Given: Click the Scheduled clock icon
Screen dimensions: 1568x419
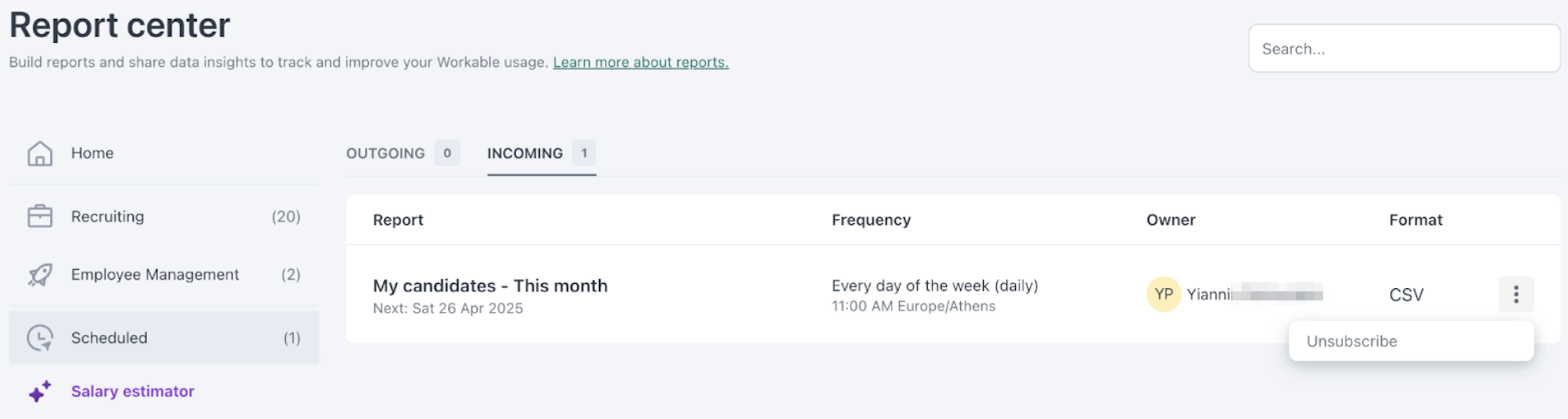Looking at the screenshot, I should click(x=40, y=338).
